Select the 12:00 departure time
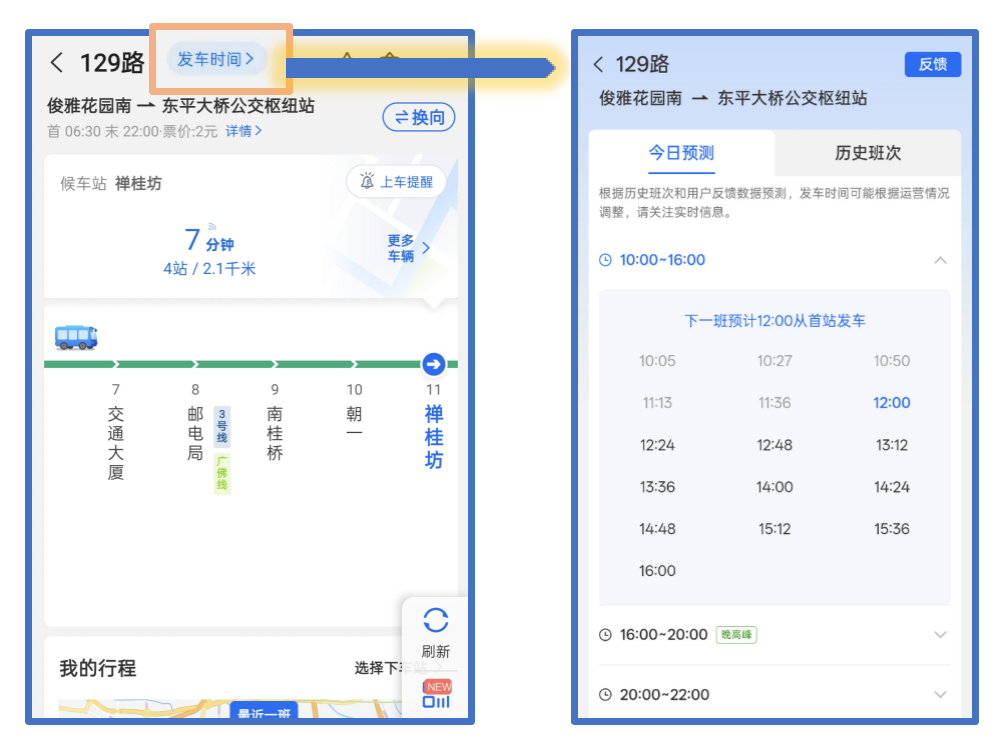 [891, 403]
